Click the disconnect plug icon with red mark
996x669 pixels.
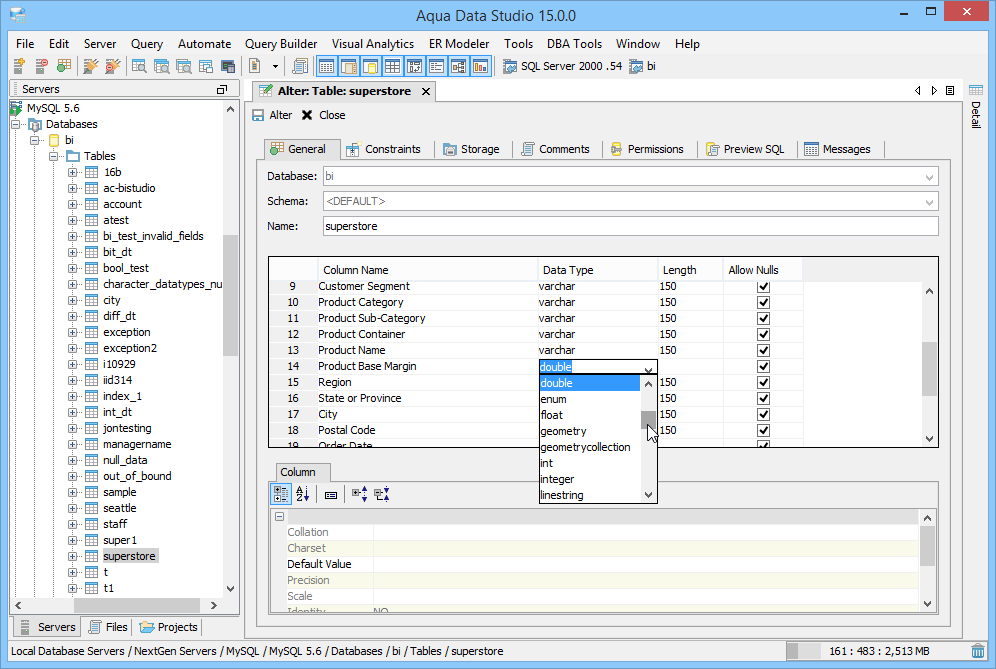(112, 65)
